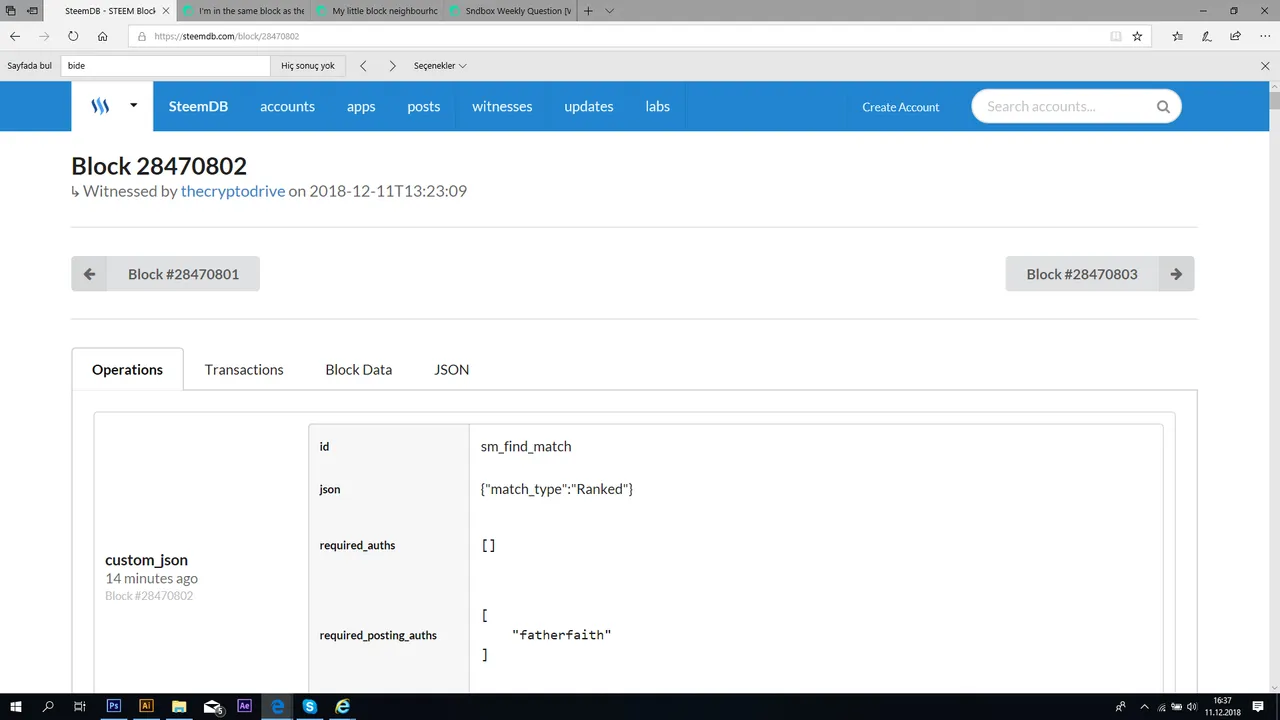This screenshot has width=1280, height=720.
Task: Click the "fatherfaith" posting auth value
Action: click(561, 635)
